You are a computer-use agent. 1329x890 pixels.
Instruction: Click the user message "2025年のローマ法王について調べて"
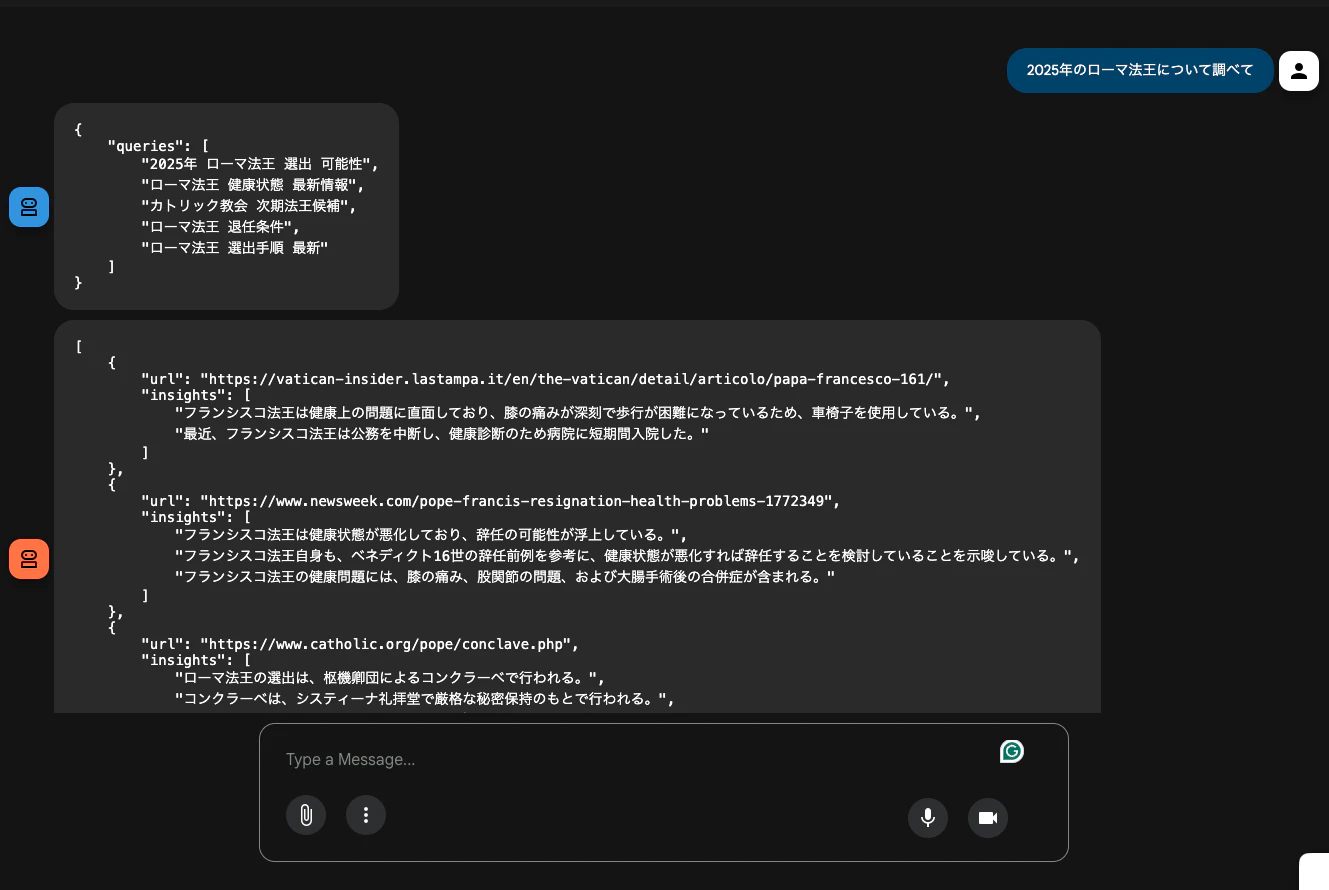pos(1140,70)
